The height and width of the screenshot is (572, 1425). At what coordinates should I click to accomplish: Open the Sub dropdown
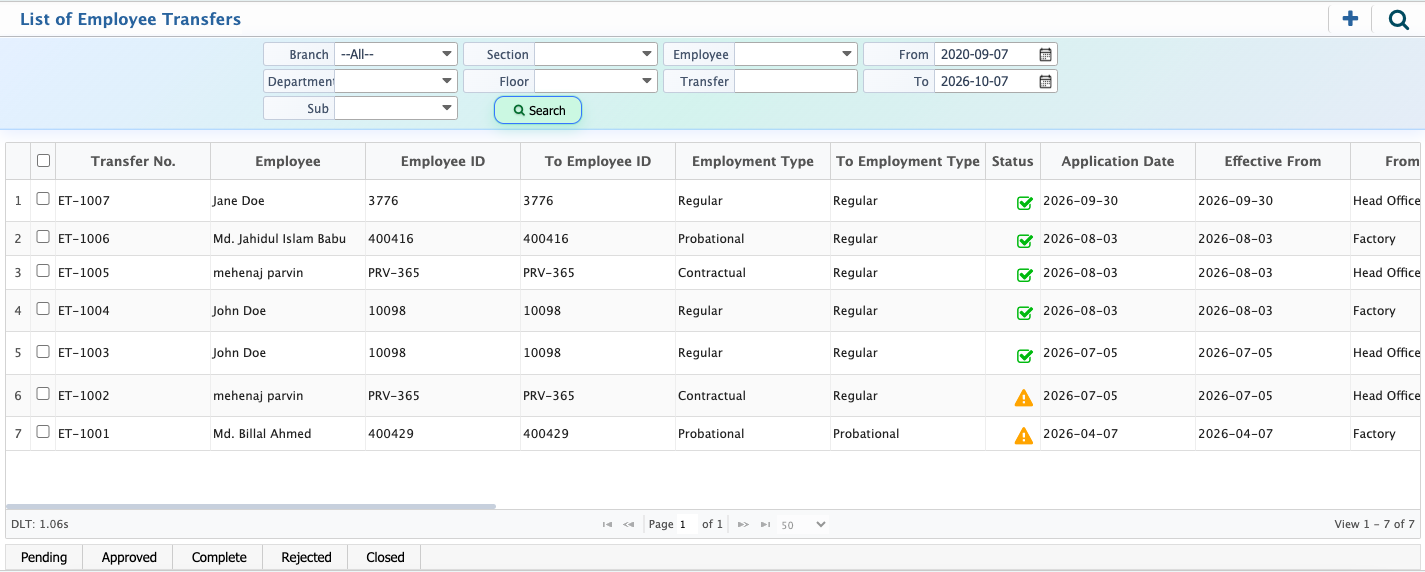point(396,108)
